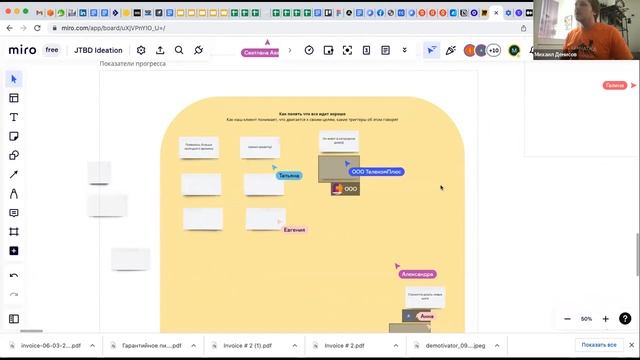Screen dimensions: 640x360
Task: Open the reactions confetti icon
Action: click(451, 50)
